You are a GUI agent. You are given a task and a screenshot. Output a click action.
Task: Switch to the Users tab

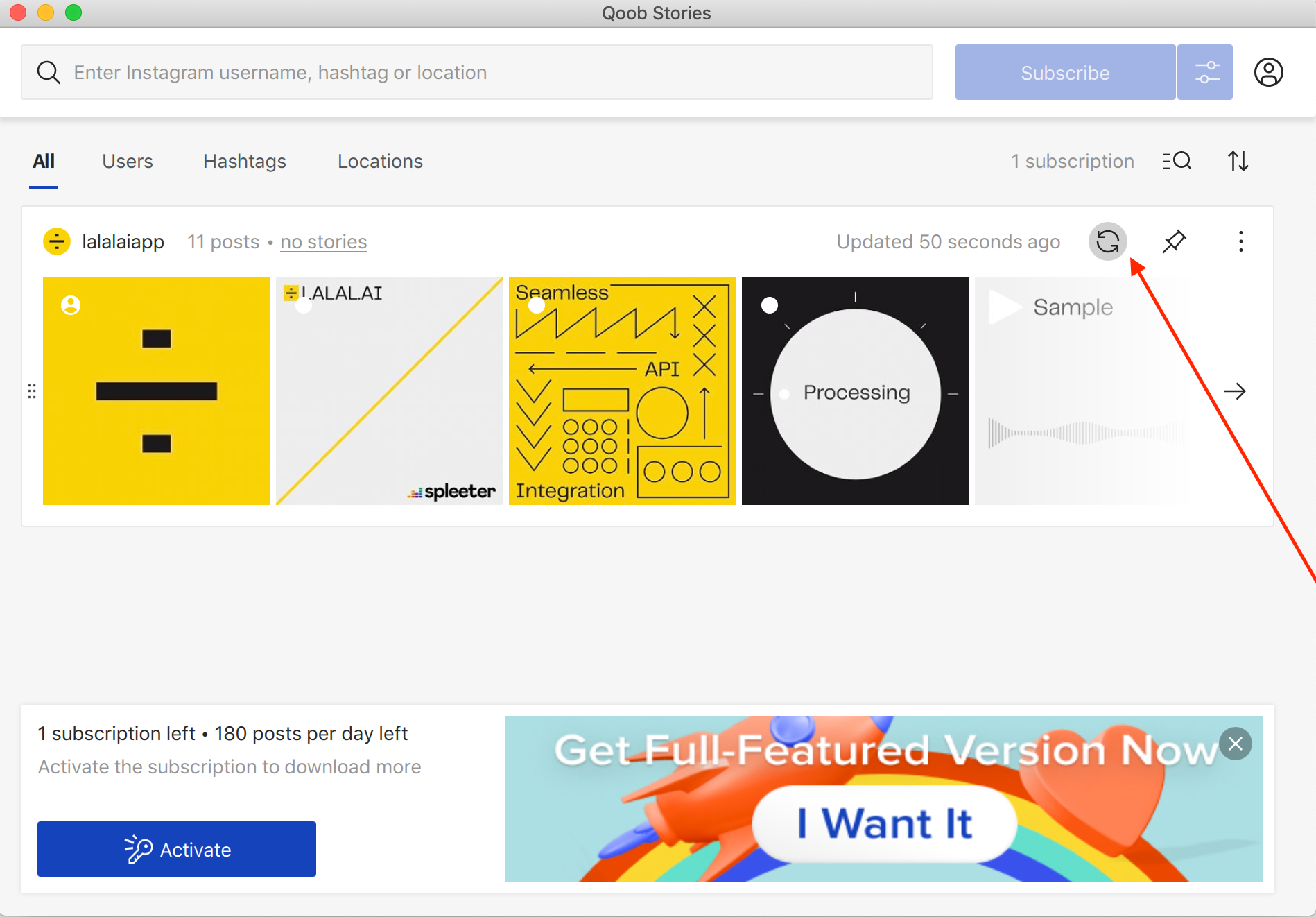pos(128,161)
